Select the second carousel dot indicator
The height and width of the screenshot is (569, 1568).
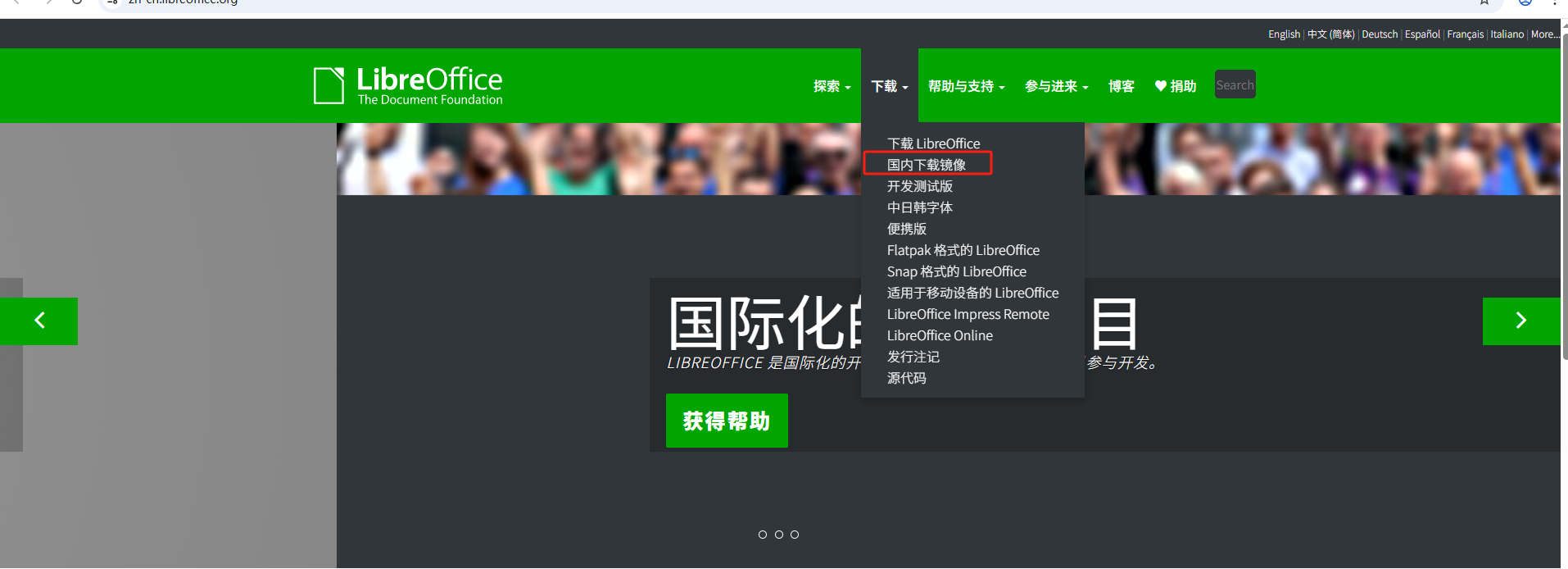tap(779, 535)
